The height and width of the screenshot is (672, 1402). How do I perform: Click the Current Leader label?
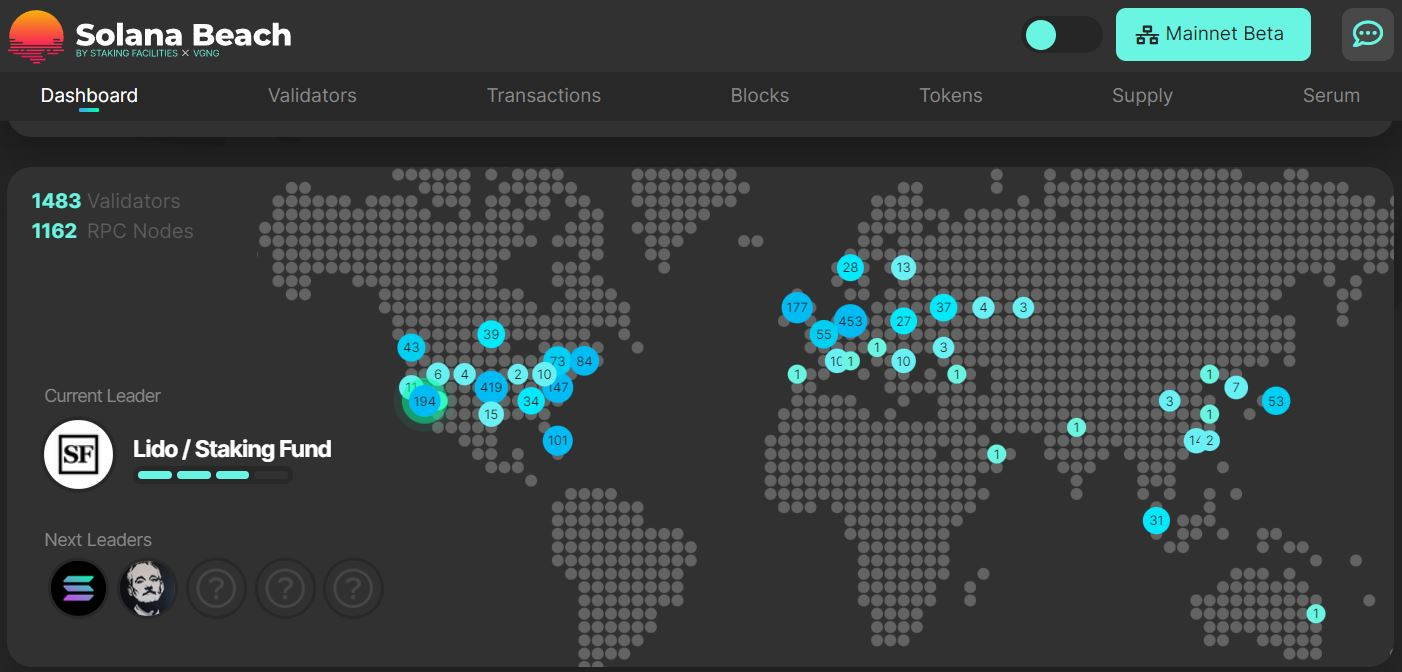click(x=102, y=396)
